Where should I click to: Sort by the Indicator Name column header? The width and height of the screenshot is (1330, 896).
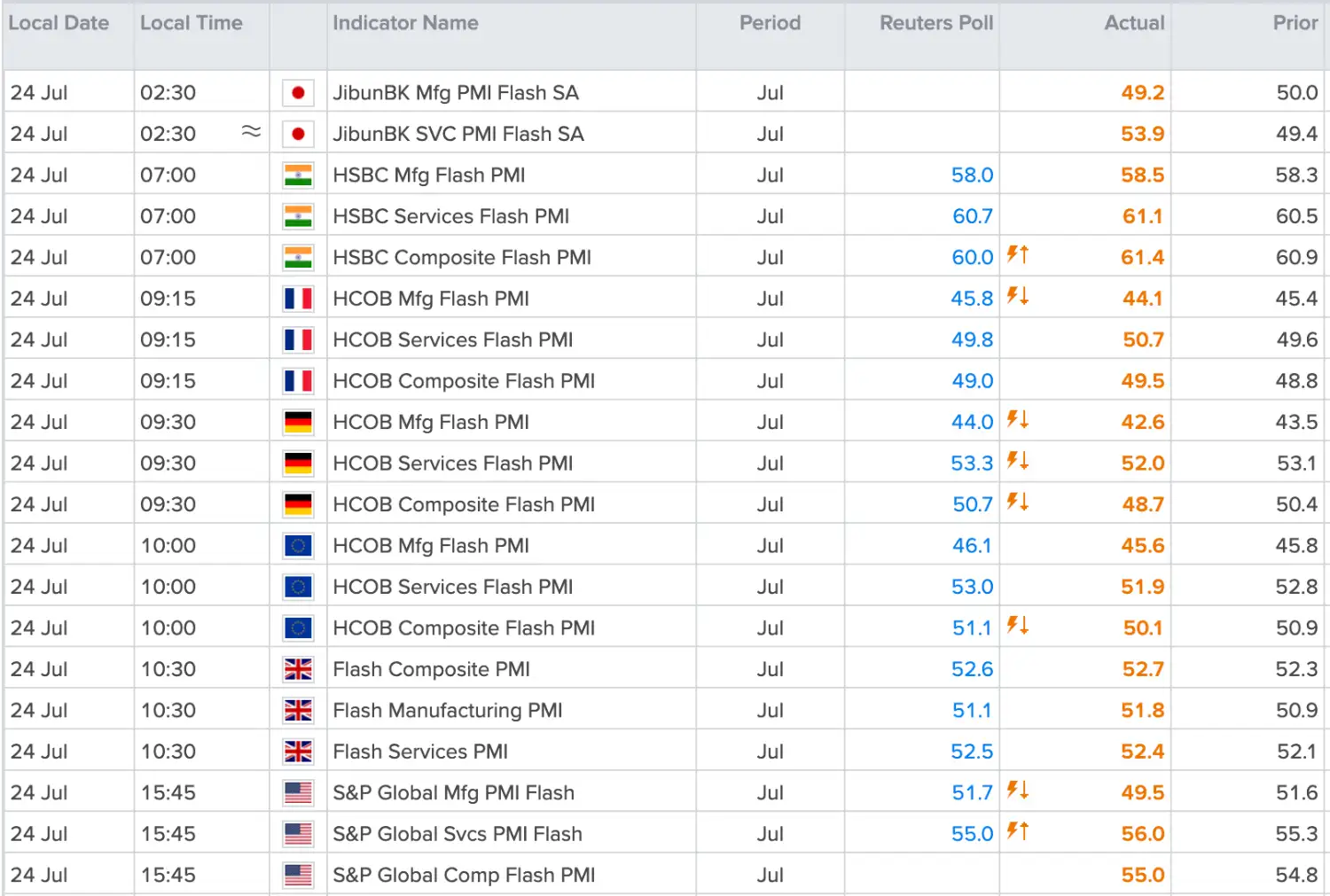click(x=405, y=23)
